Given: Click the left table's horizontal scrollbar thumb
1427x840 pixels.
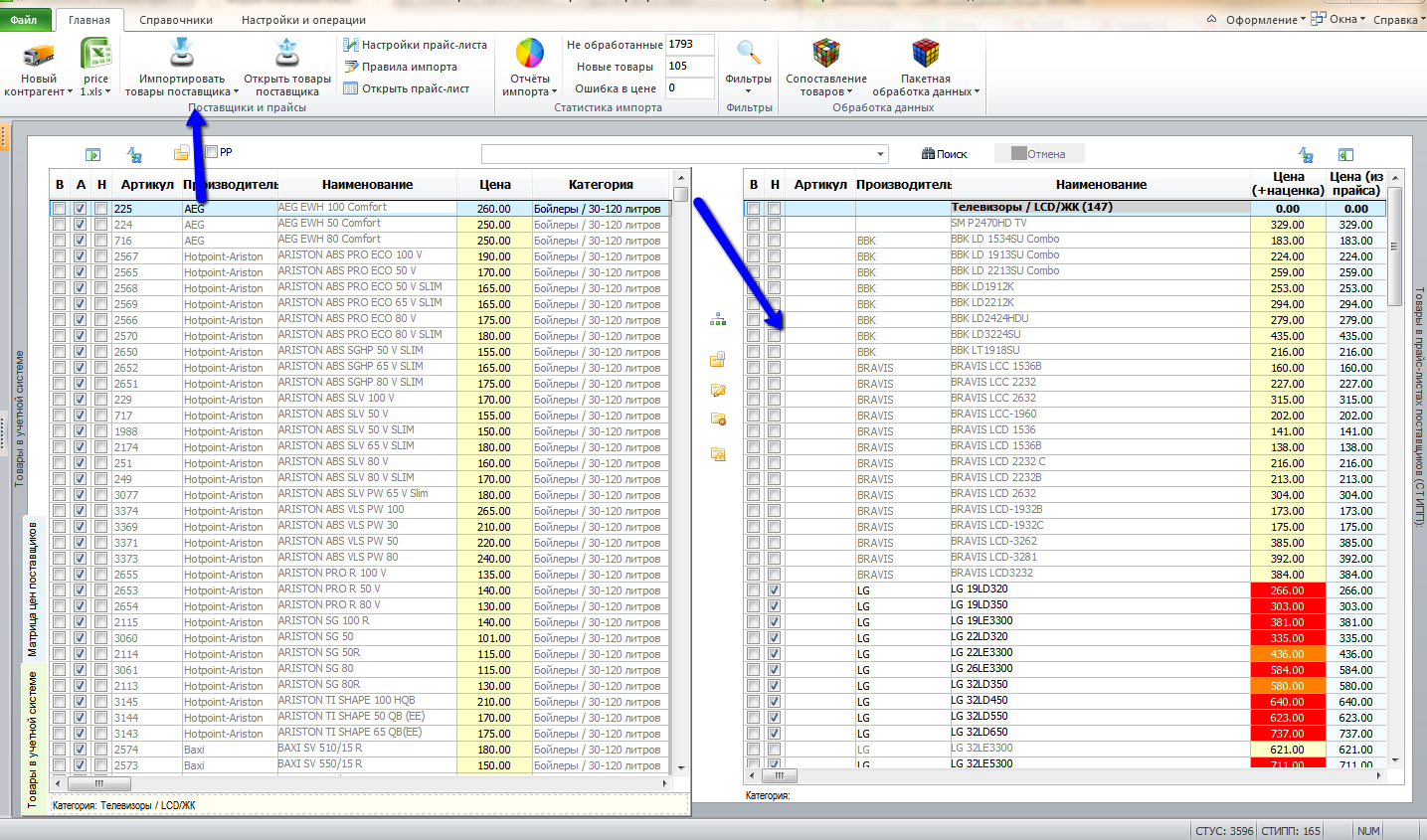Looking at the screenshot, I should tap(98, 783).
